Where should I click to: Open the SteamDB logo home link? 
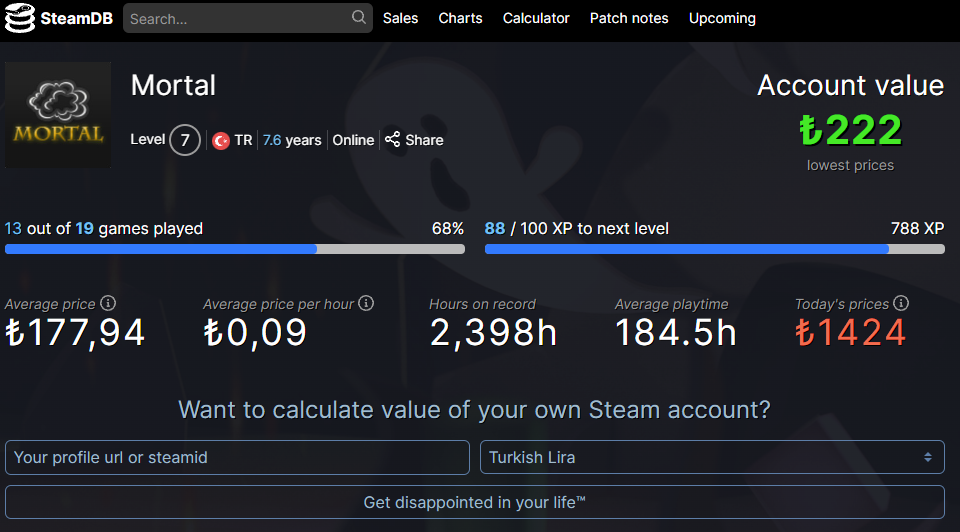point(59,18)
